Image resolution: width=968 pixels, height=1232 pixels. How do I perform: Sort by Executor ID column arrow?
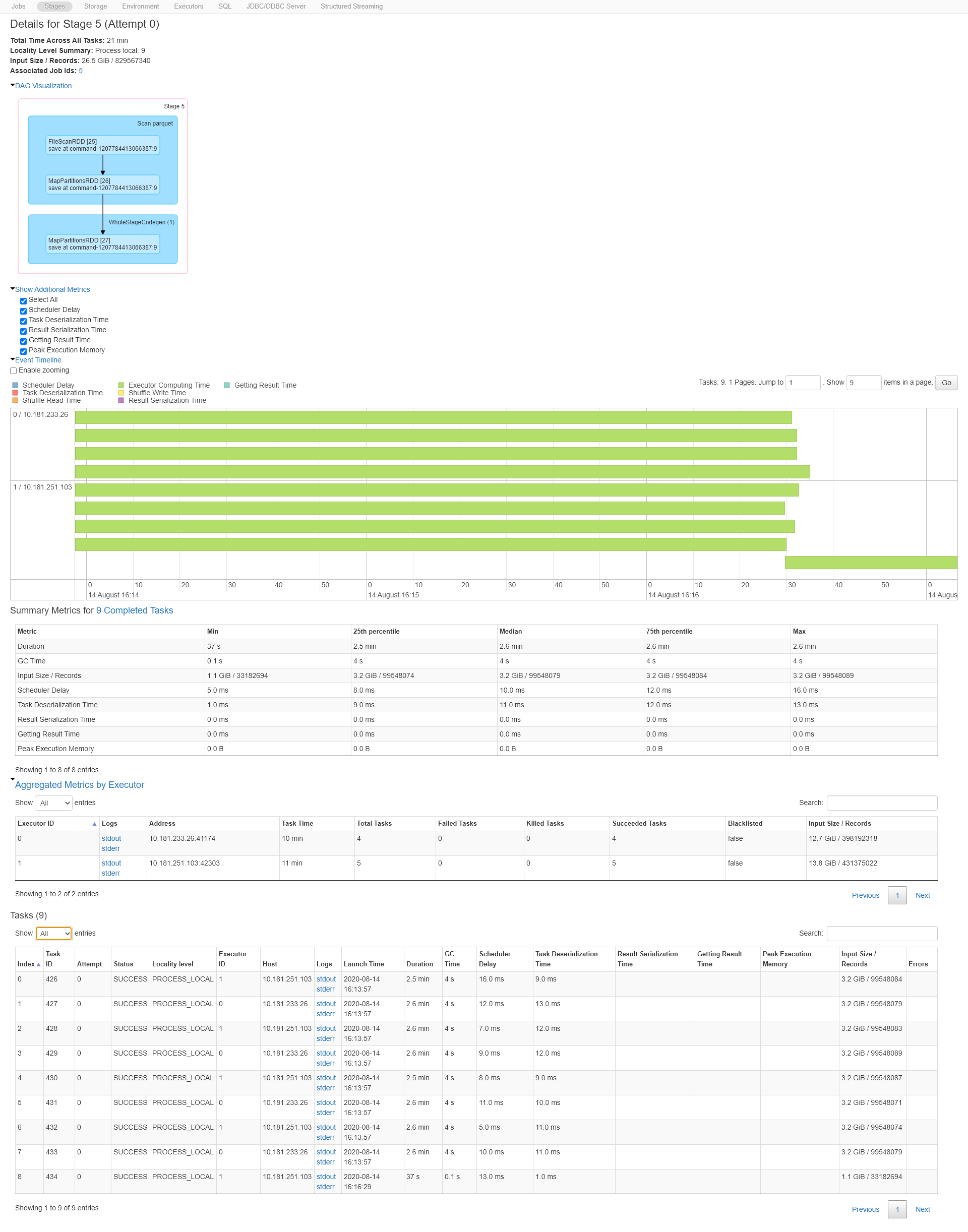[x=94, y=824]
